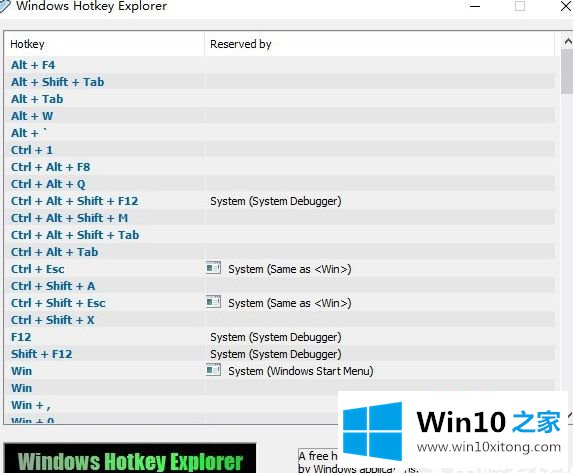The height and width of the screenshot is (473, 573).
Task: Click System Debugger in Ctrl+Alt+Shift+F12 row
Action: coord(276,201)
